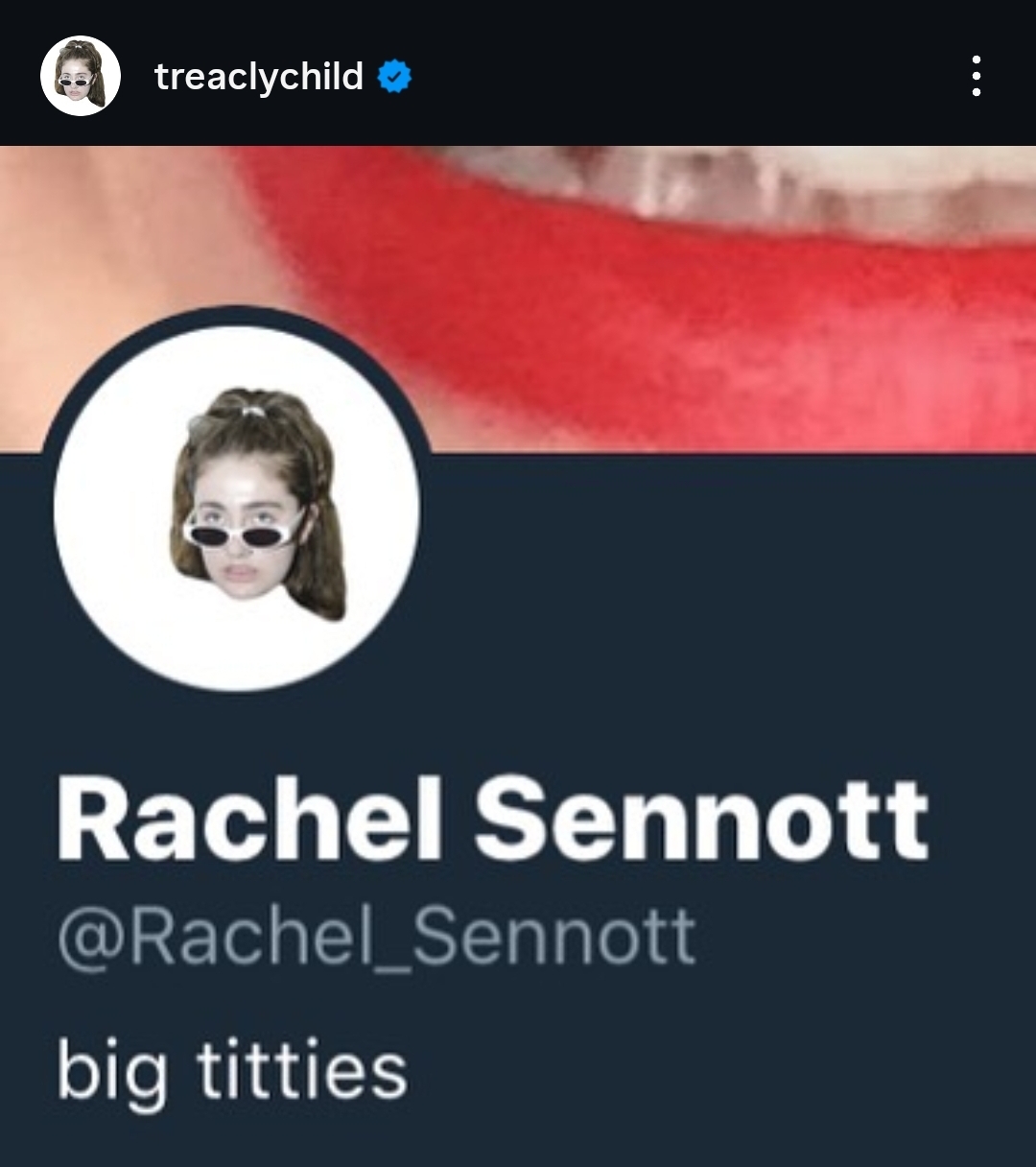The height and width of the screenshot is (1167, 1036).
Task: Click the blue verified badge
Action: click(394, 76)
